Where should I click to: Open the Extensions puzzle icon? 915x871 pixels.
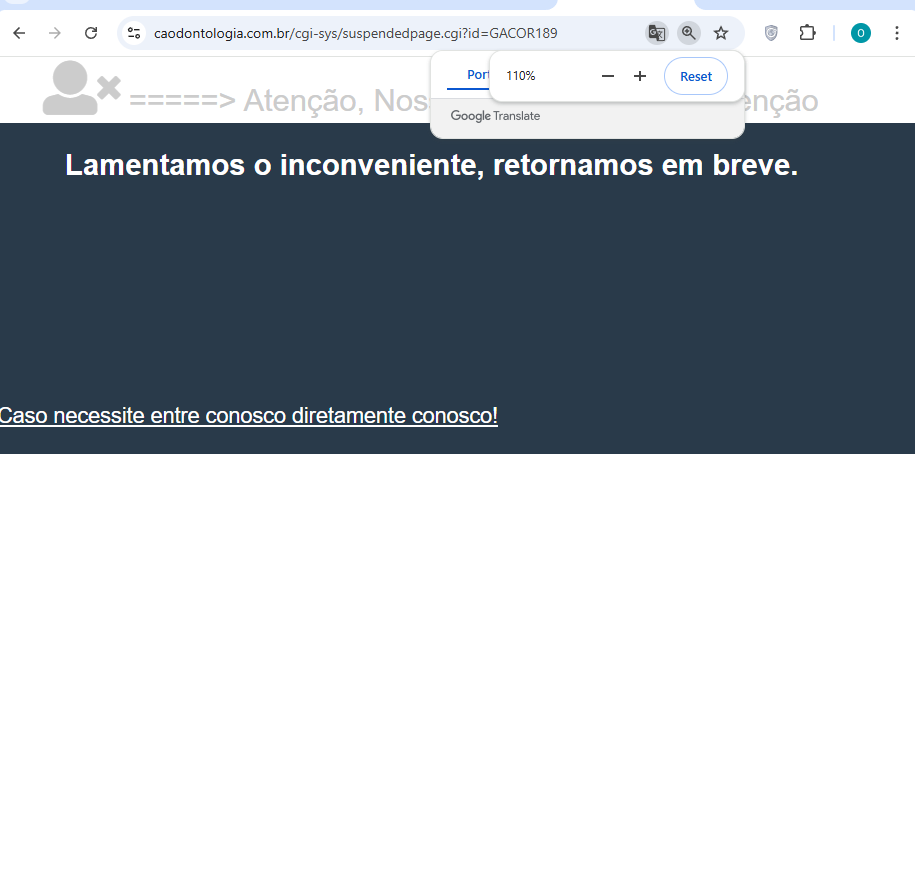[808, 33]
